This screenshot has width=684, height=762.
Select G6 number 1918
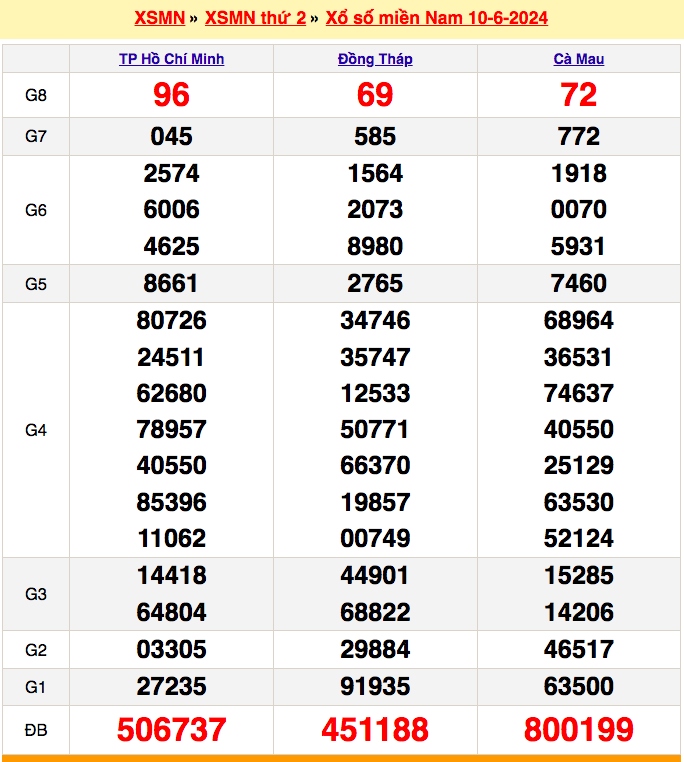(x=579, y=173)
